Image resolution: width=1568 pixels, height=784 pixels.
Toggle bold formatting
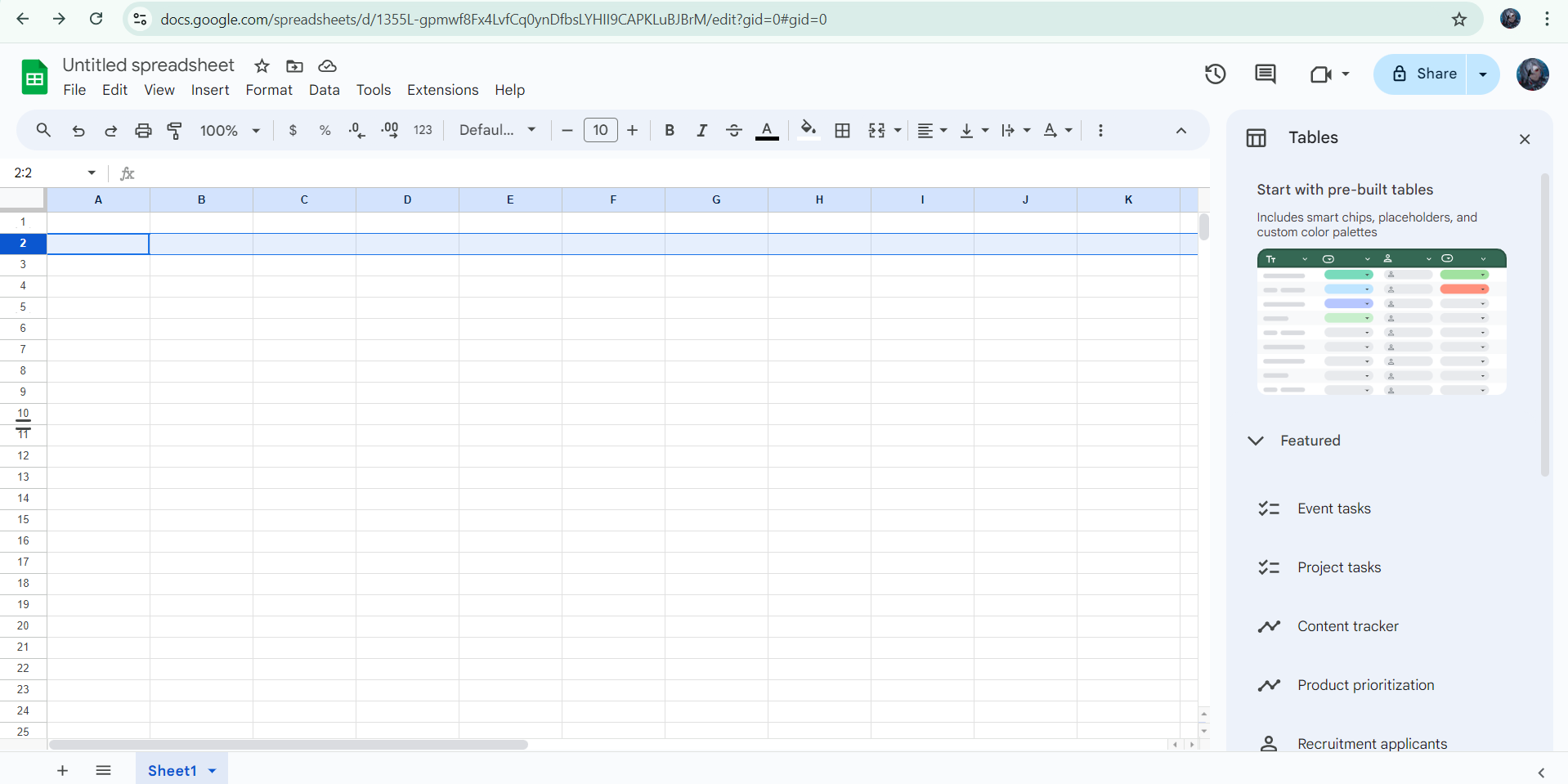(x=669, y=131)
